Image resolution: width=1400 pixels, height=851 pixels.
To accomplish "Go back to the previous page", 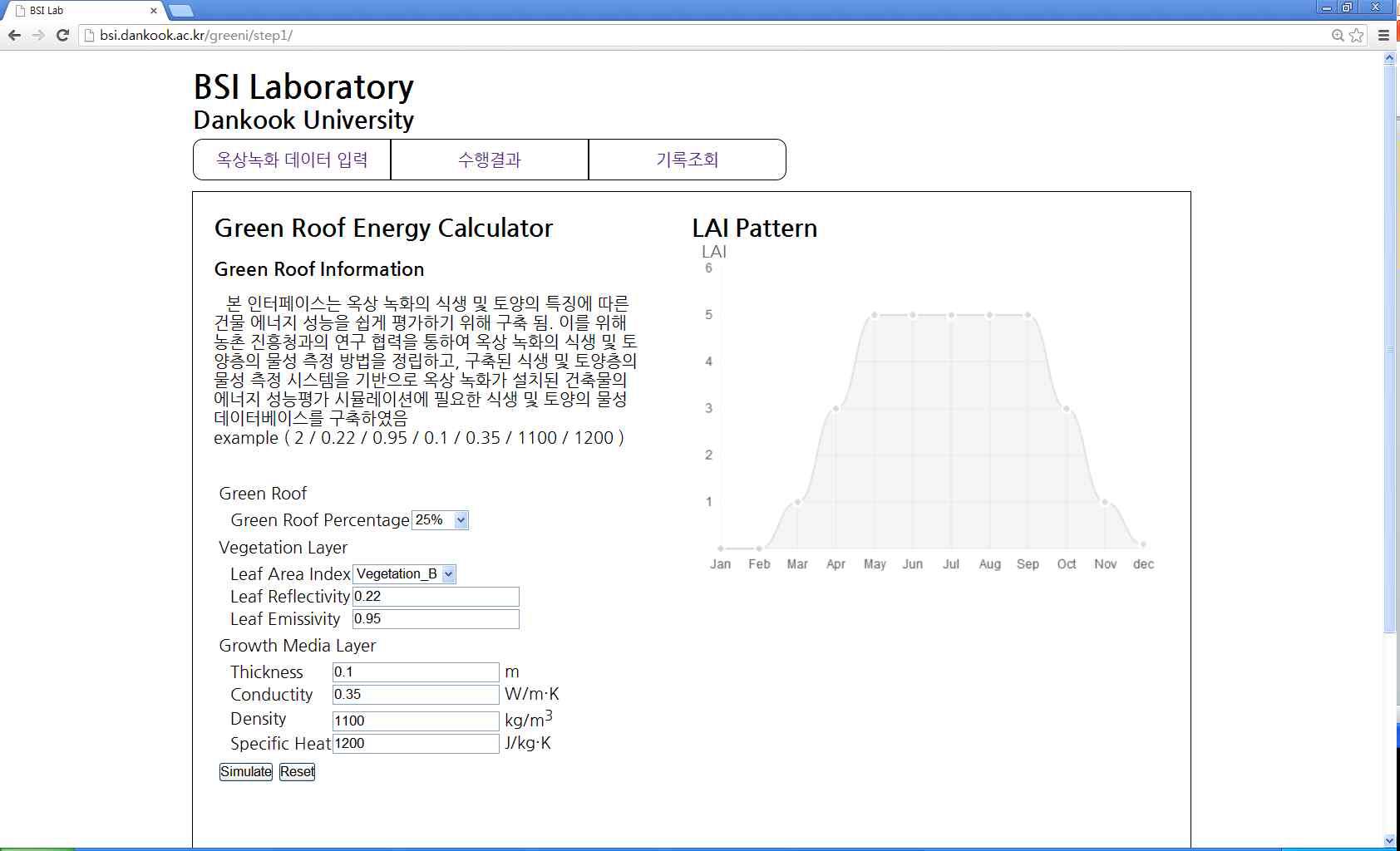I will pyautogui.click(x=14, y=35).
